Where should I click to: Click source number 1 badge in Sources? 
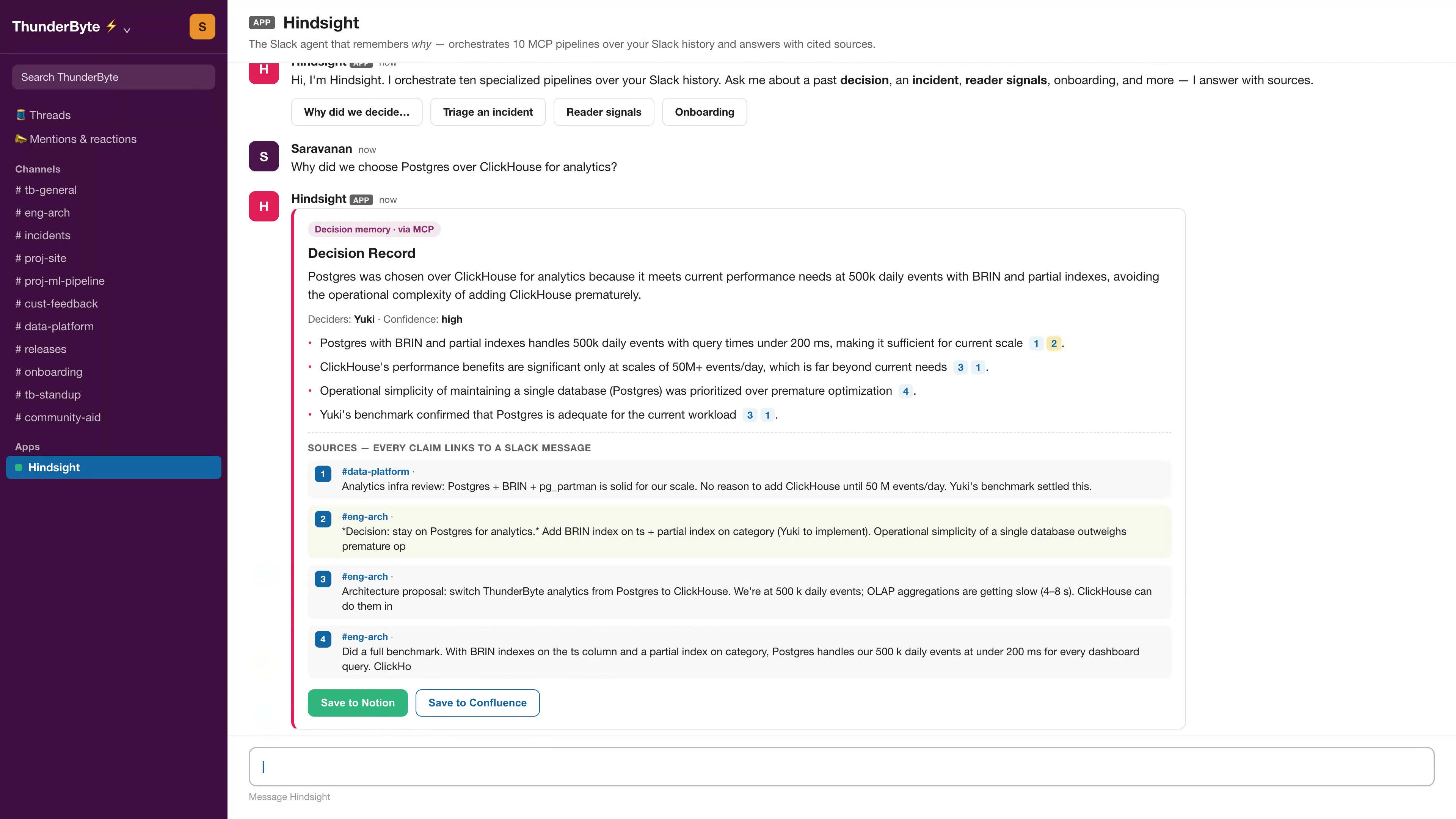point(323,474)
